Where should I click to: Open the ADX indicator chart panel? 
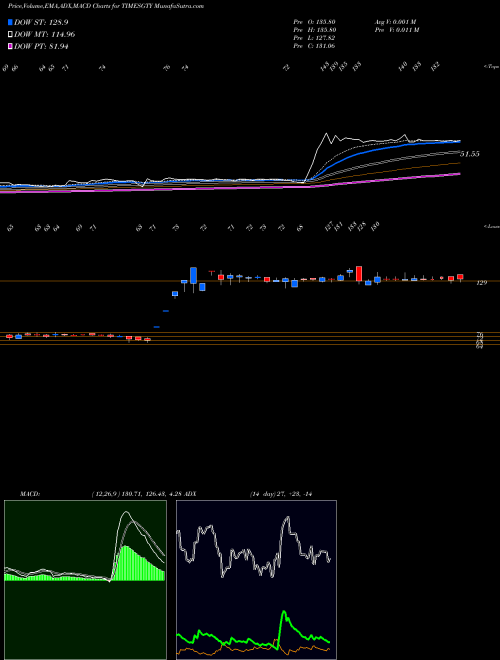[256, 580]
